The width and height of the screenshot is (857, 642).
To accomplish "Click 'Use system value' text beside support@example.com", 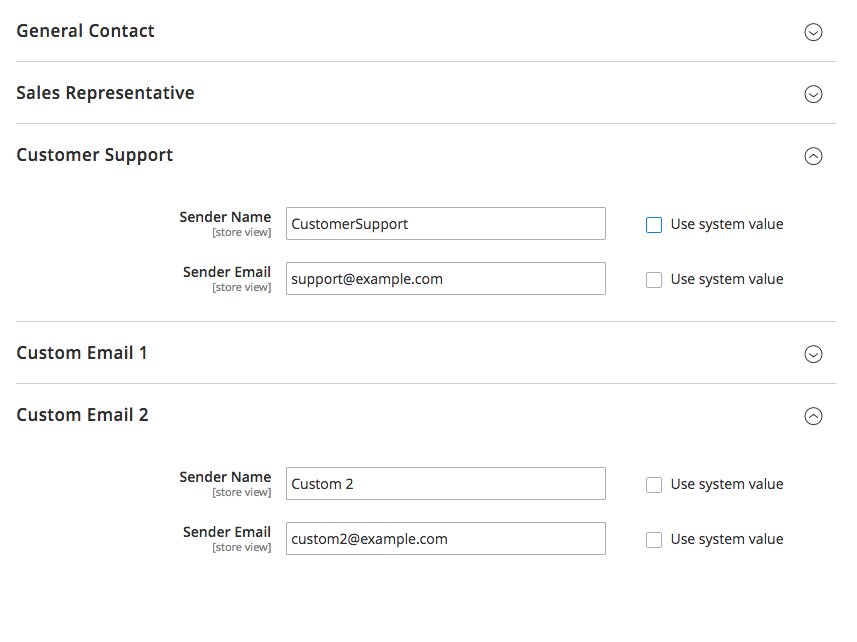I will tap(727, 279).
